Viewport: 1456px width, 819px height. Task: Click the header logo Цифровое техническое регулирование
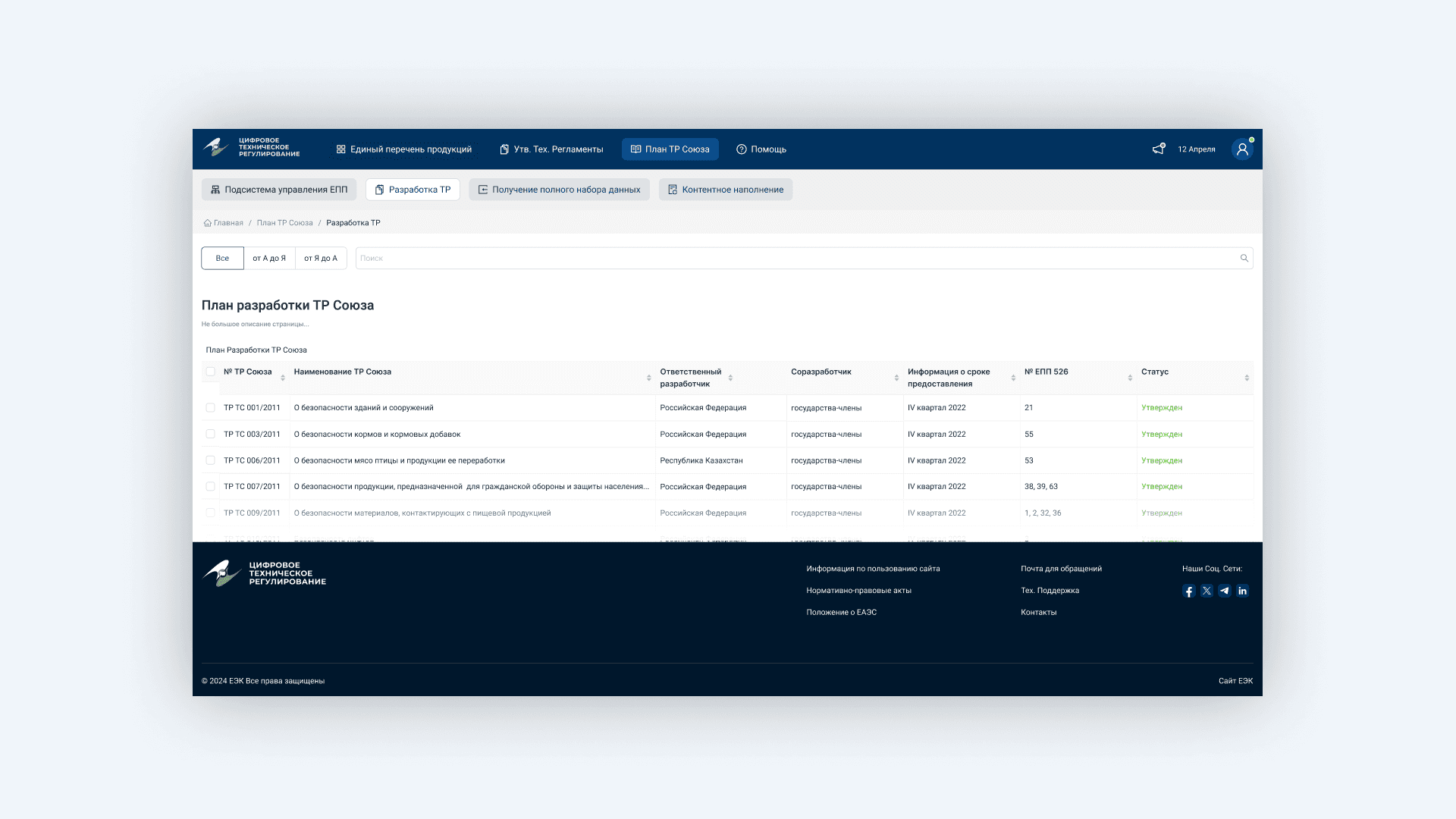coord(251,148)
